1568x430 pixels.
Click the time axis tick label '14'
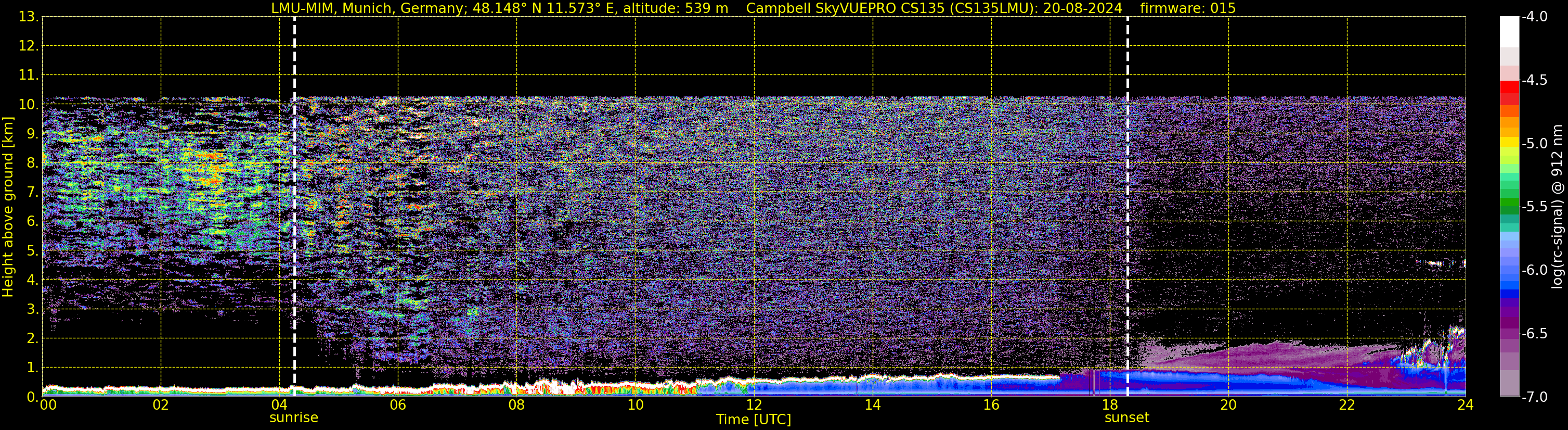tap(873, 406)
